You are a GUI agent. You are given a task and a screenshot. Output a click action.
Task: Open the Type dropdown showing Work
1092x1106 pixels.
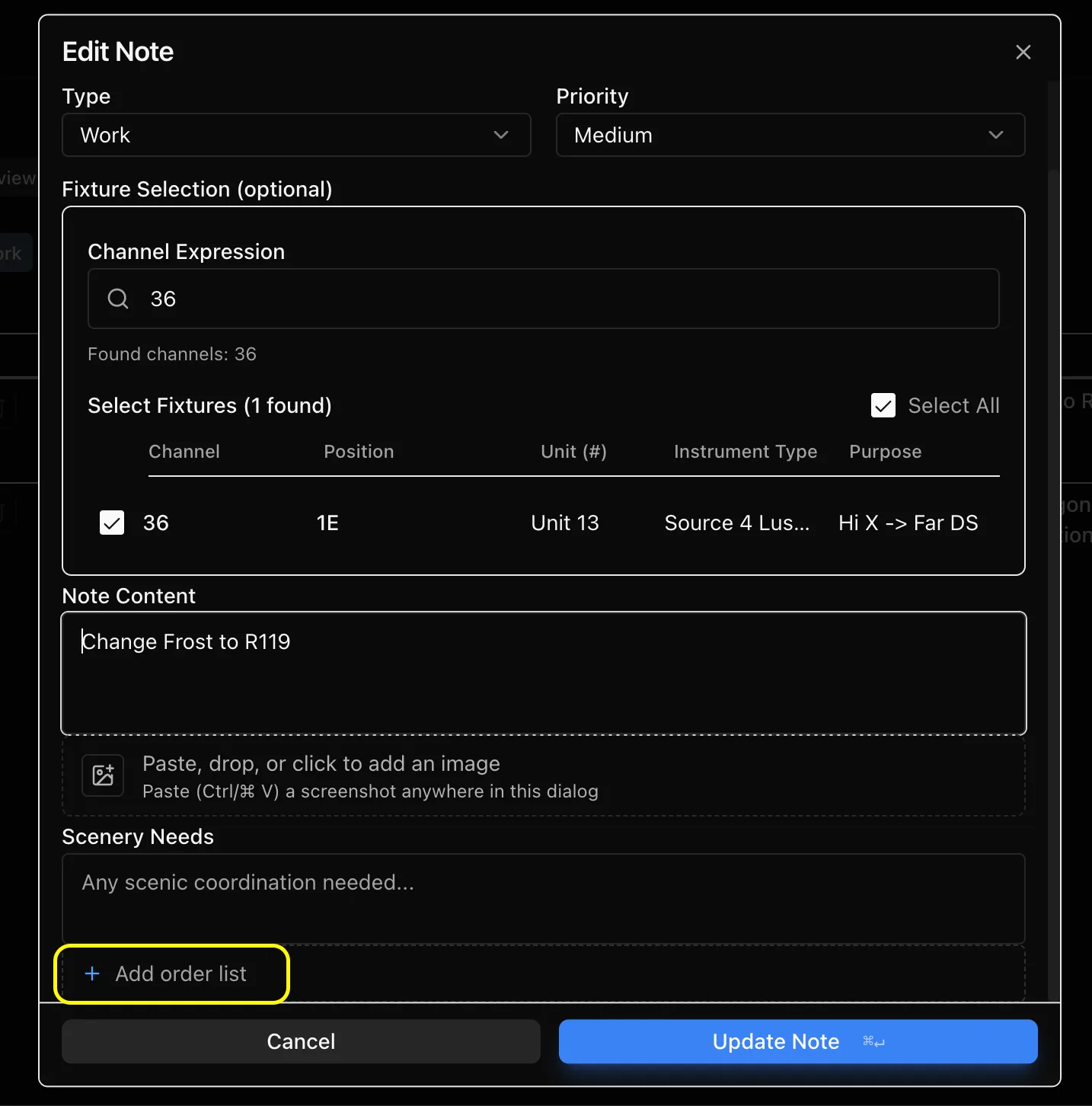coord(296,135)
